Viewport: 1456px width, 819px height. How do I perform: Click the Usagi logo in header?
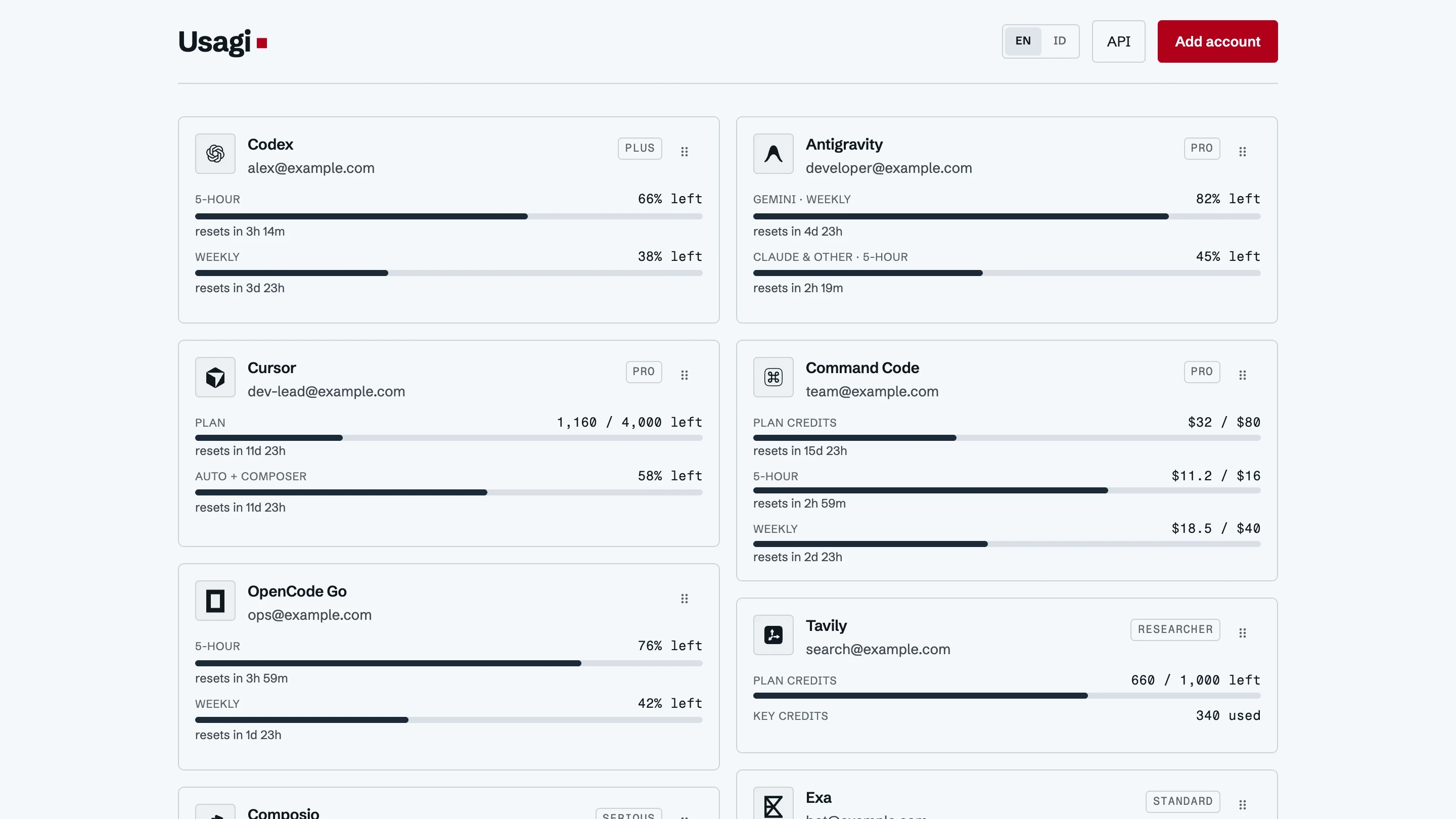222,42
